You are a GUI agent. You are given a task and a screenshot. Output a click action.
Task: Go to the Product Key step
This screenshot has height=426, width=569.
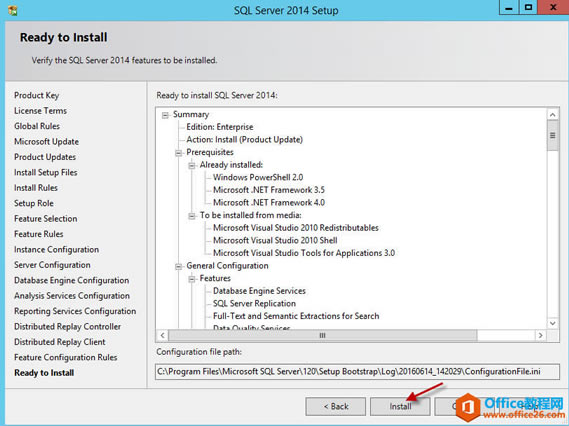[36, 95]
